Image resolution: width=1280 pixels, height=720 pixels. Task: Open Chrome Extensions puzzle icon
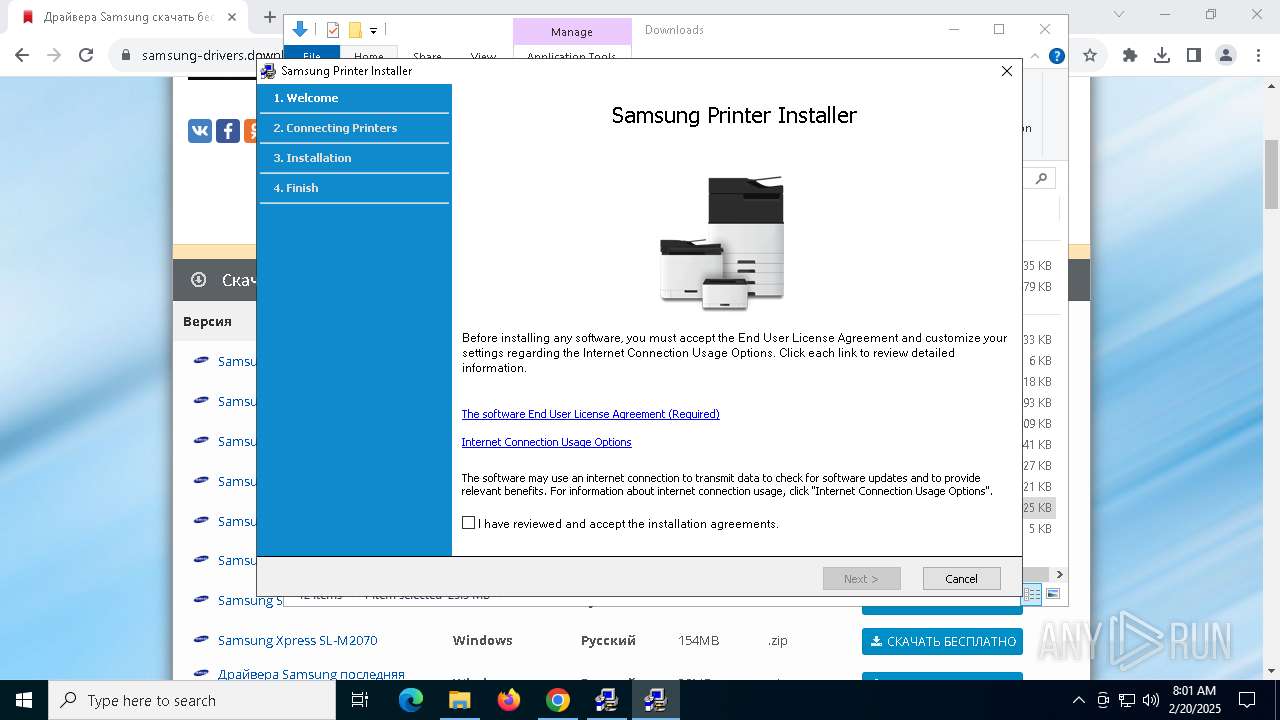(1130, 55)
